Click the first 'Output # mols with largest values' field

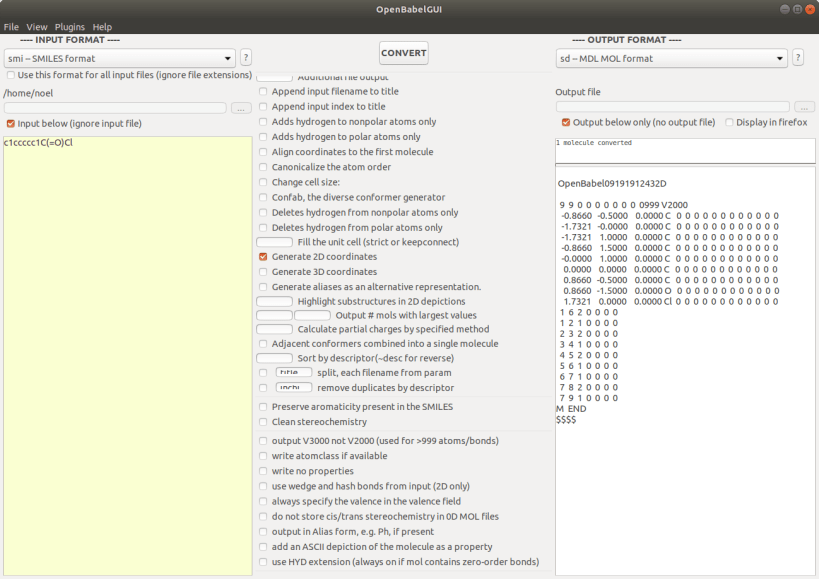274,315
